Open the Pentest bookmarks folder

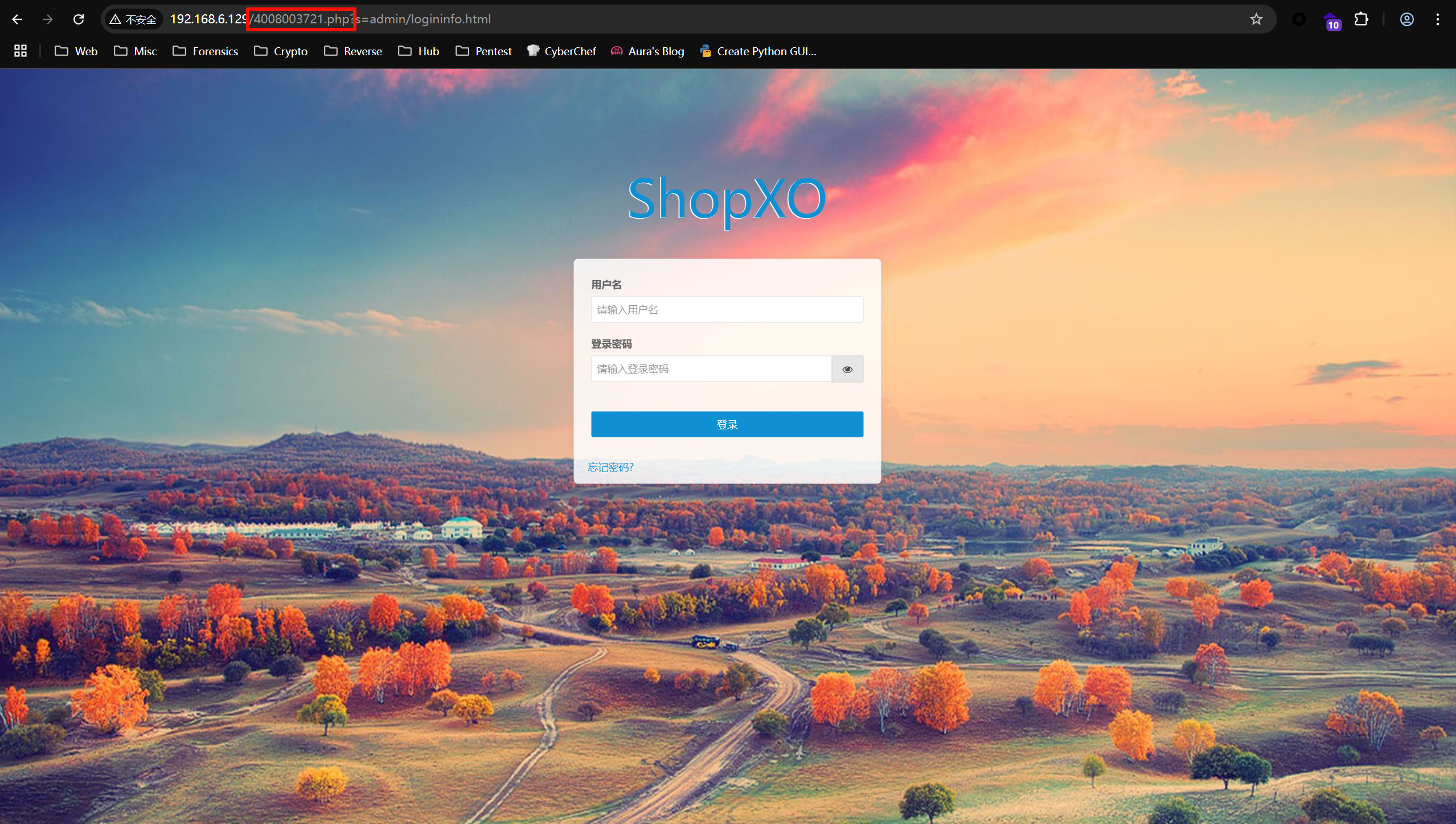tap(484, 51)
